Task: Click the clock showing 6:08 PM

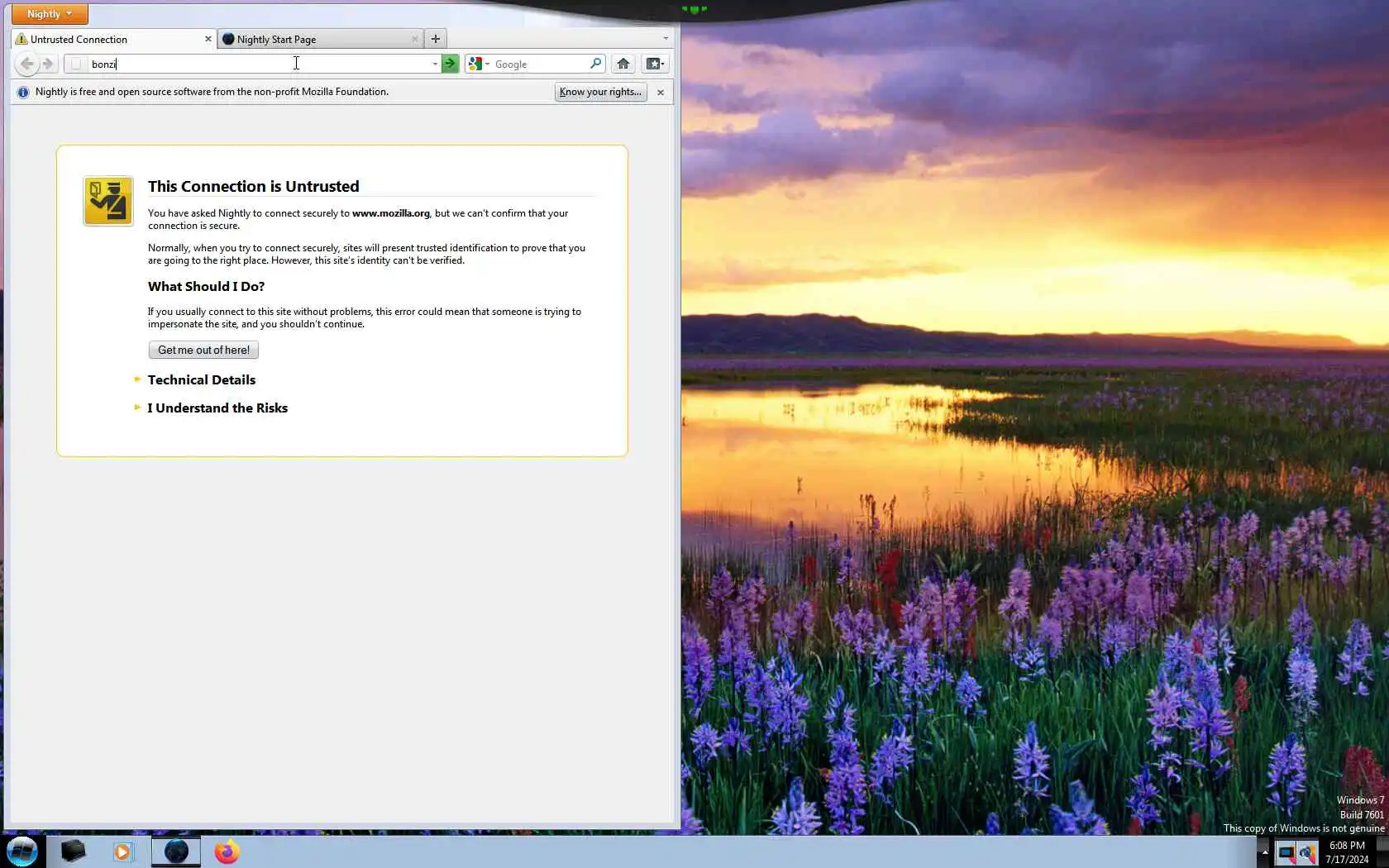Action: pos(1347,852)
